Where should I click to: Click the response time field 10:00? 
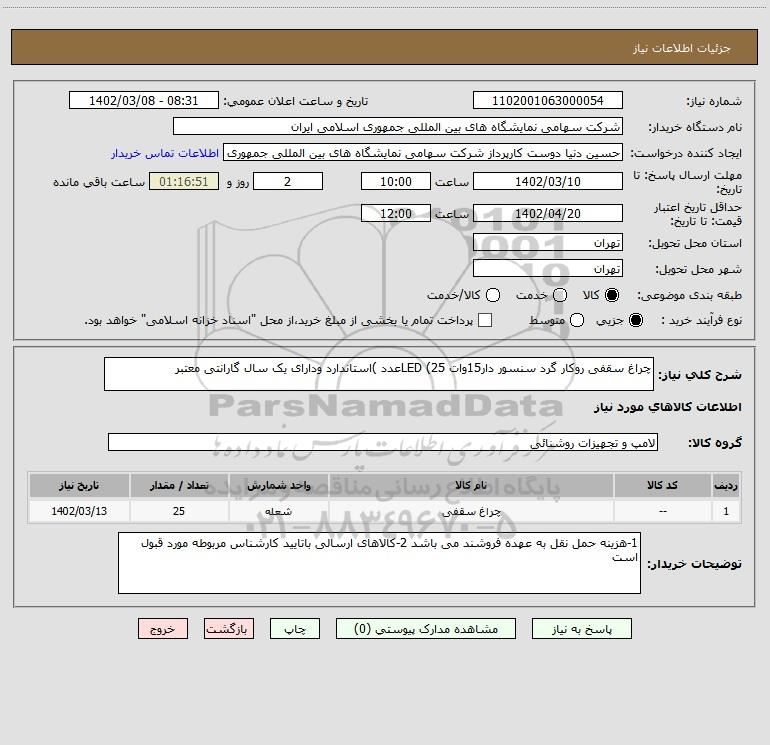[396, 181]
